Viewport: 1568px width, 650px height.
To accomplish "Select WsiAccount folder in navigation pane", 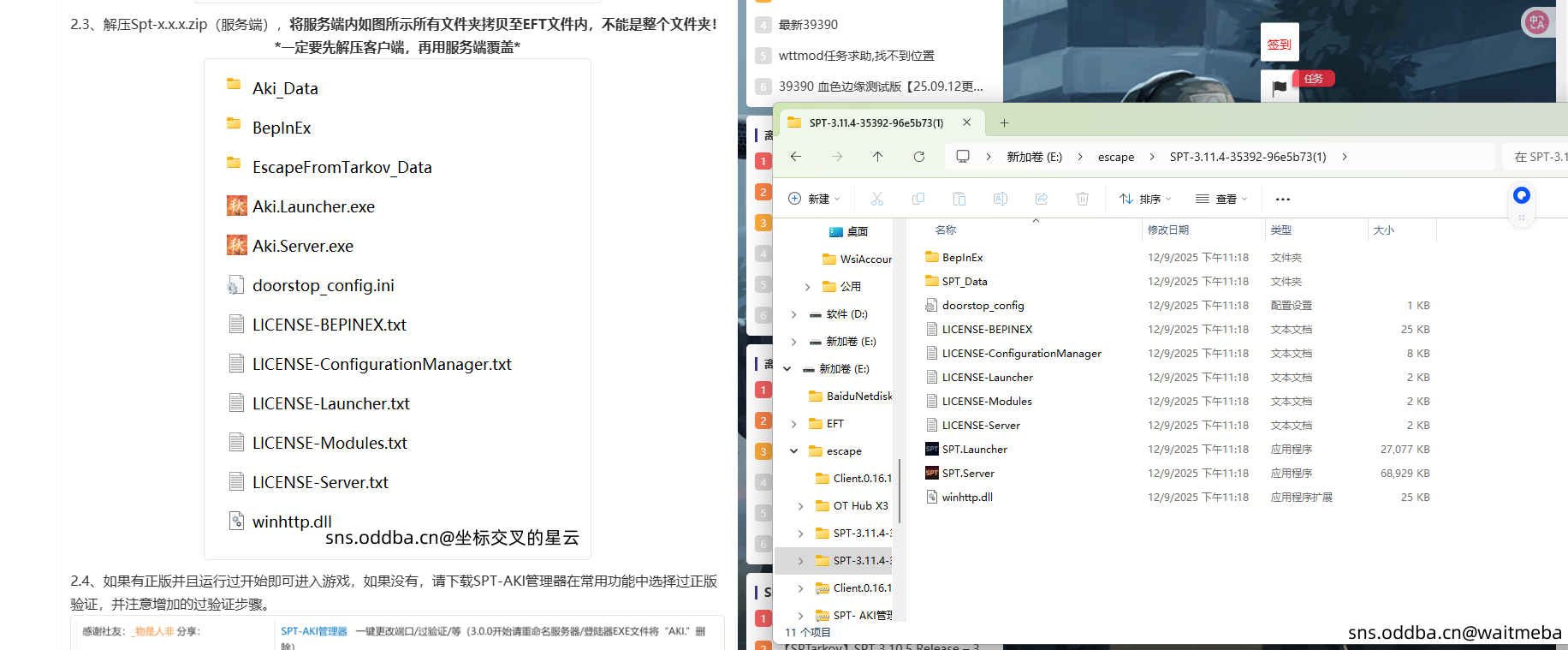I will coord(857,259).
